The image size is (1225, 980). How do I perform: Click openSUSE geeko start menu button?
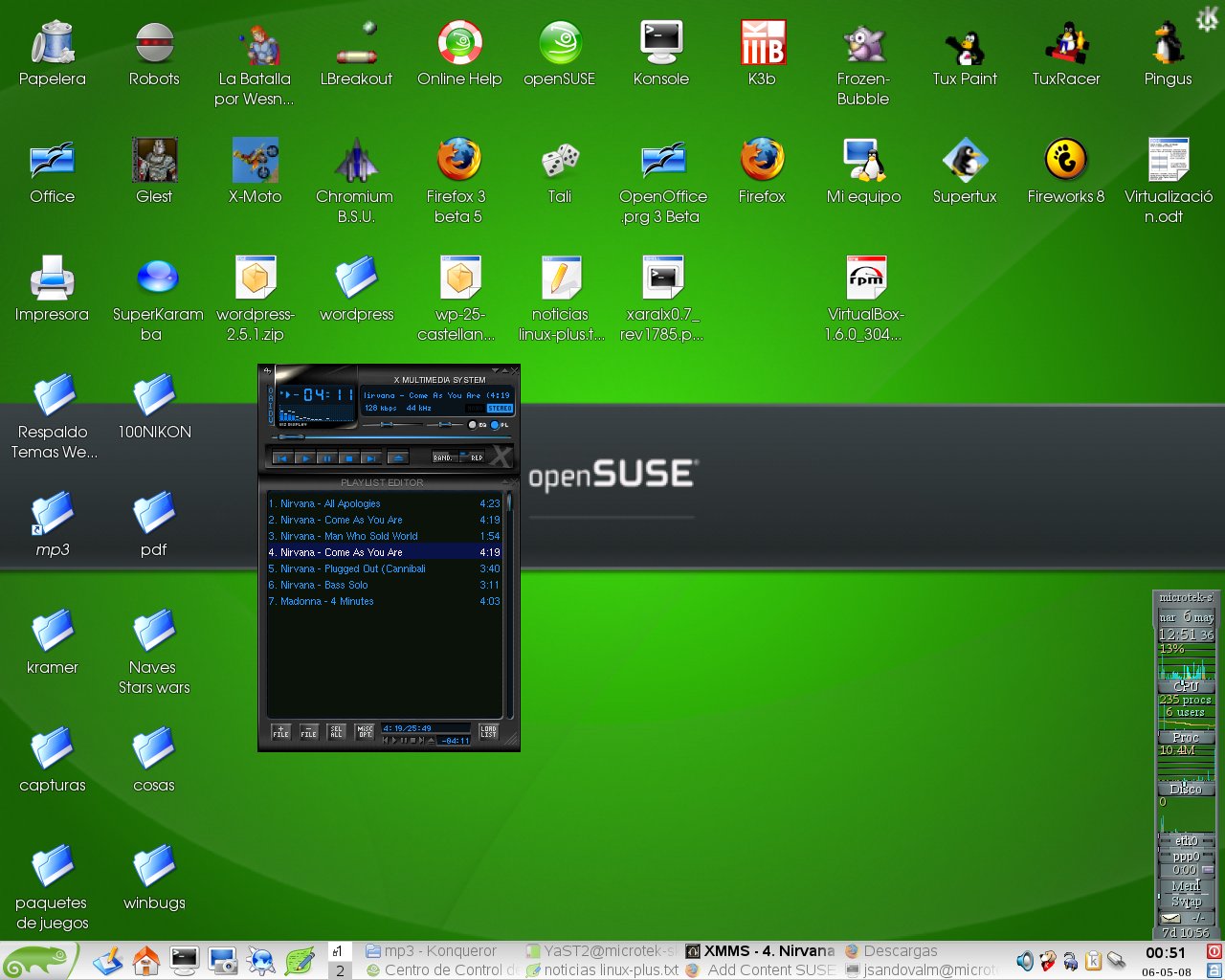(x=38, y=961)
